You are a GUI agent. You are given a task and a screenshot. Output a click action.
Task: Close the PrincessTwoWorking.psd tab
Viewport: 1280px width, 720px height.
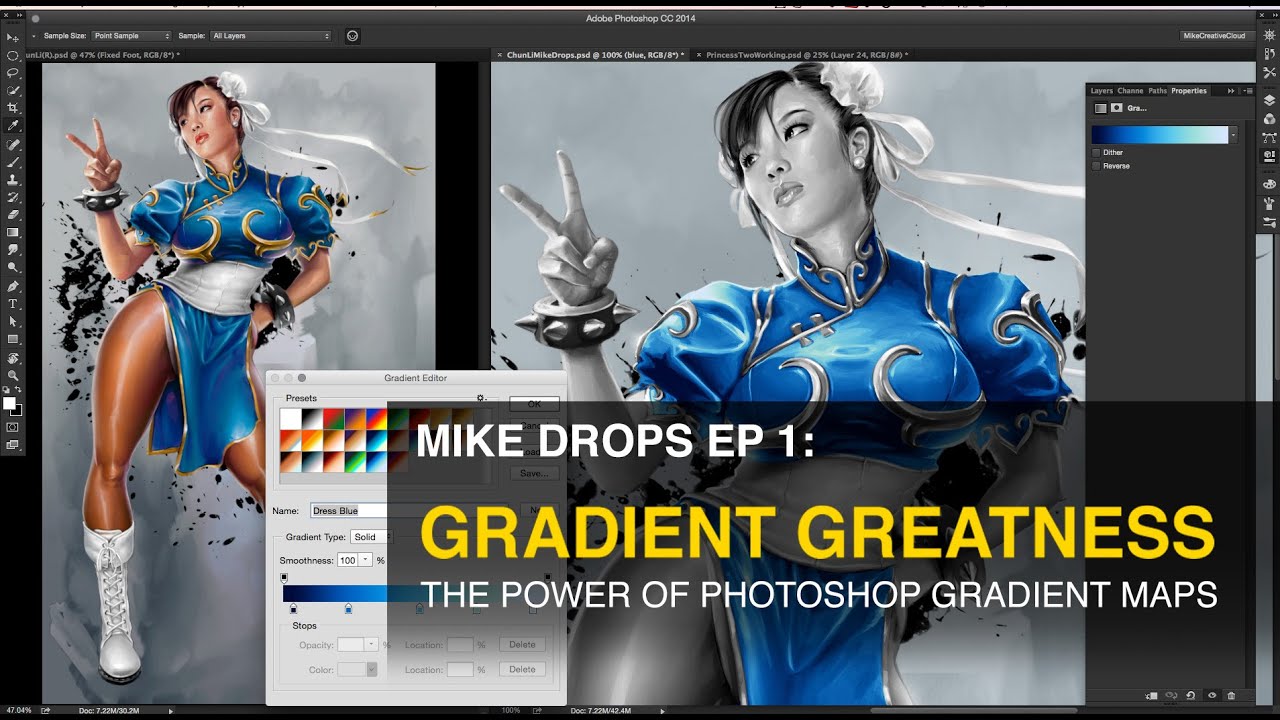(698, 55)
